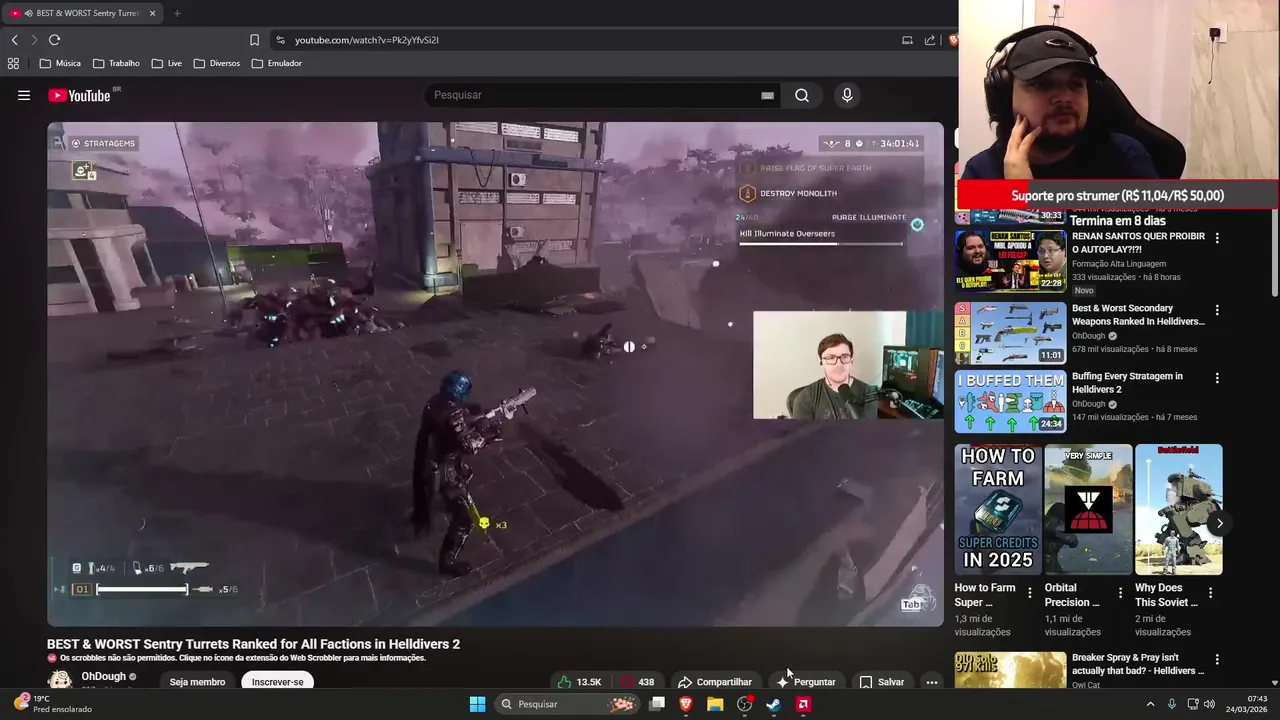The image size is (1280, 720).
Task: Like the video with thumbs up 13.5K
Action: coord(580,682)
